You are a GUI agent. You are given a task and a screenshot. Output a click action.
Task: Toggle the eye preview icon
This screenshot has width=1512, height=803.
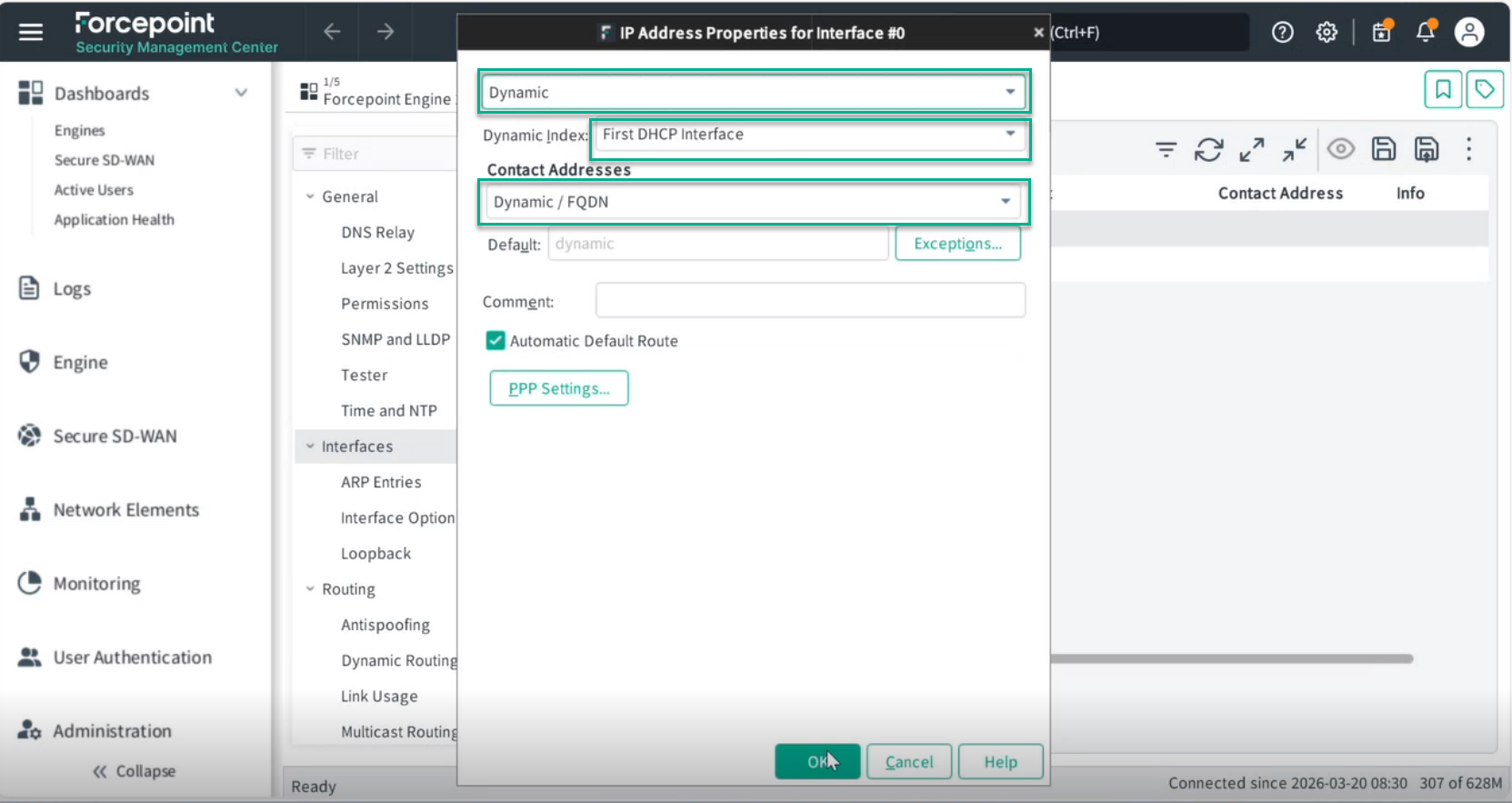[1340, 149]
